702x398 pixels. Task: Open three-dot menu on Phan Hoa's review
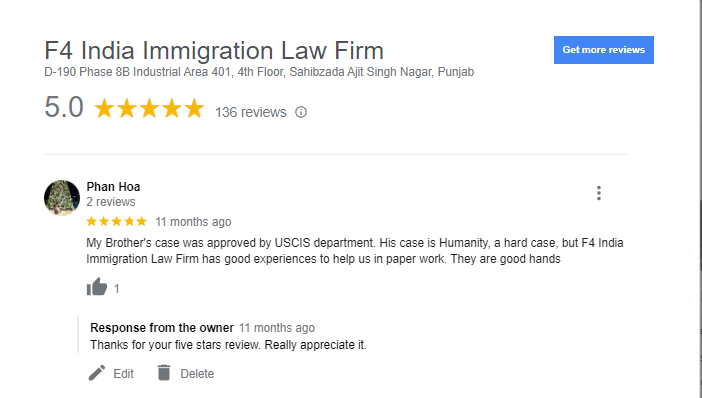pyautogui.click(x=599, y=193)
